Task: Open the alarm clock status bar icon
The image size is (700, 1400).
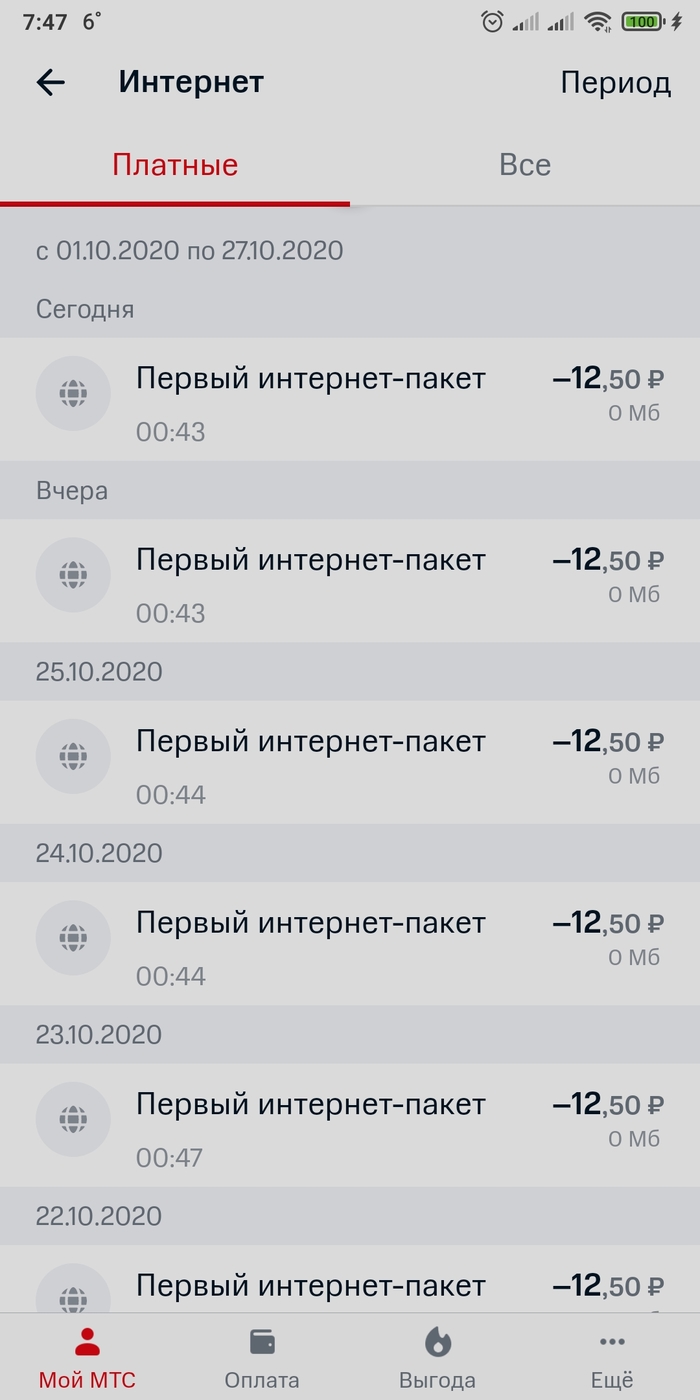Action: coord(492,22)
